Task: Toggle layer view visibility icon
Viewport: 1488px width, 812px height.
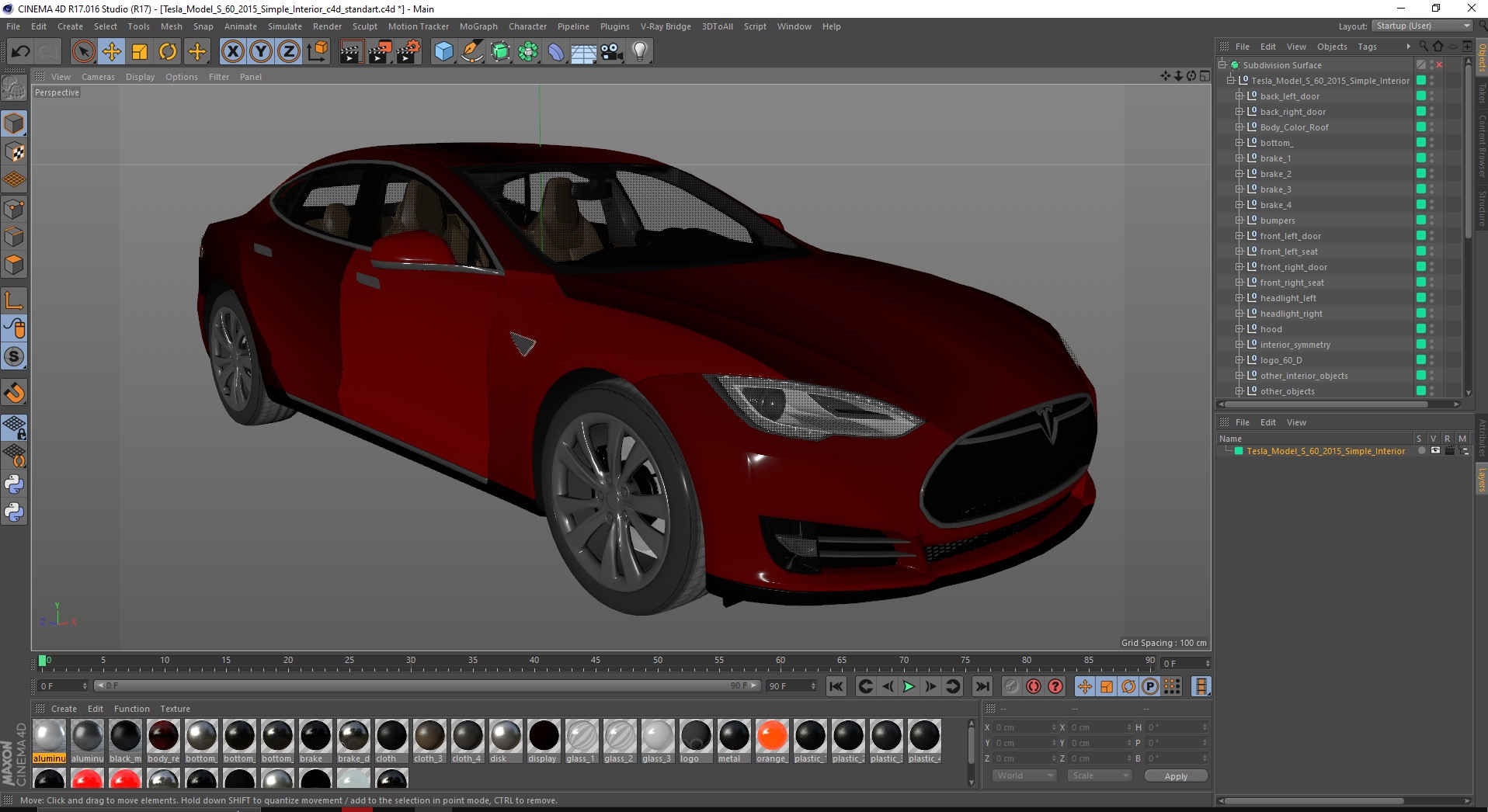Action: click(1435, 451)
